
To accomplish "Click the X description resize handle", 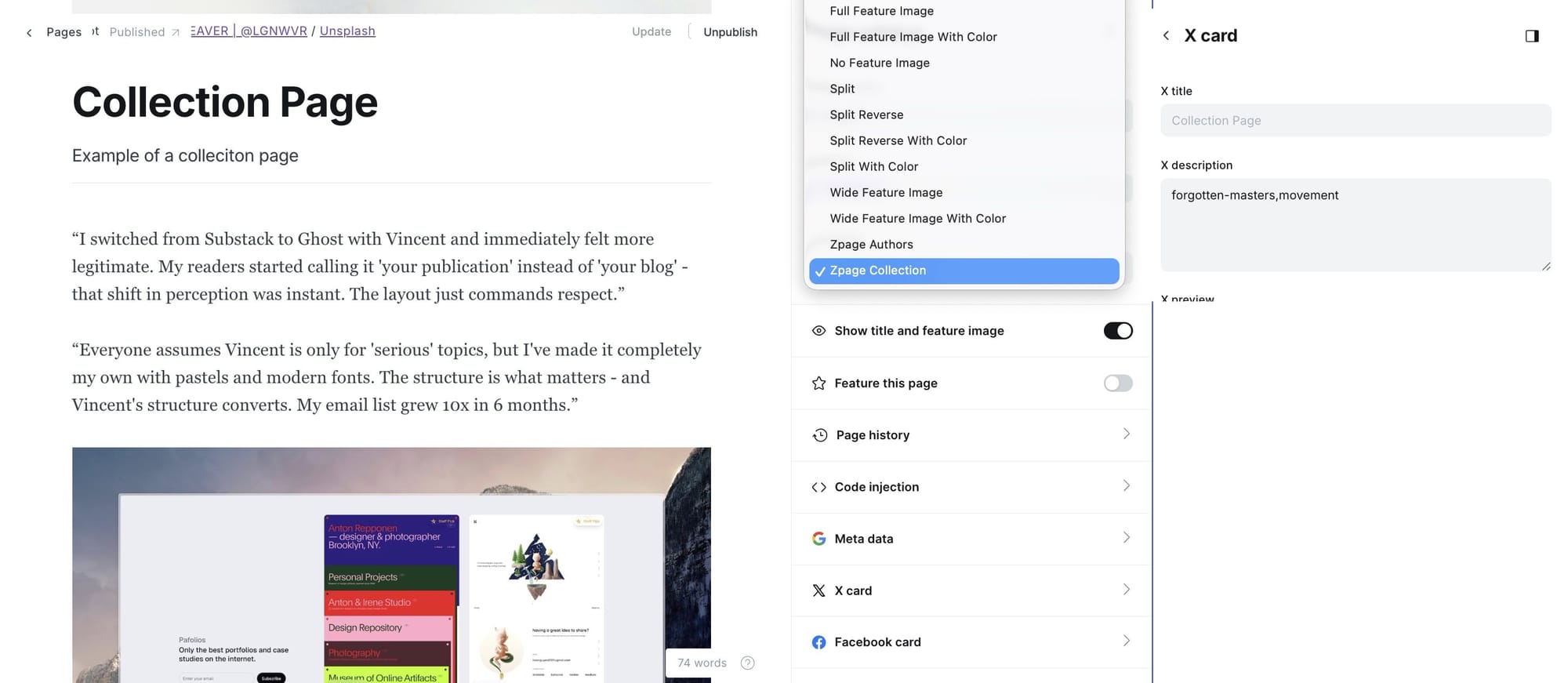I will (1546, 267).
